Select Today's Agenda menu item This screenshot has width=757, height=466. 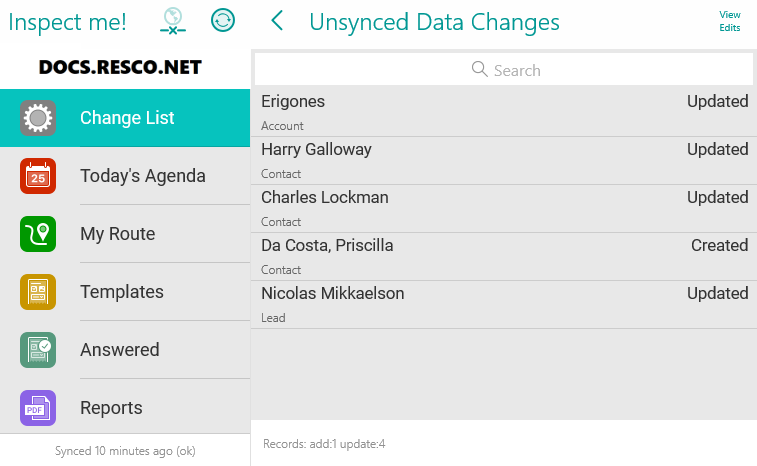(x=143, y=176)
